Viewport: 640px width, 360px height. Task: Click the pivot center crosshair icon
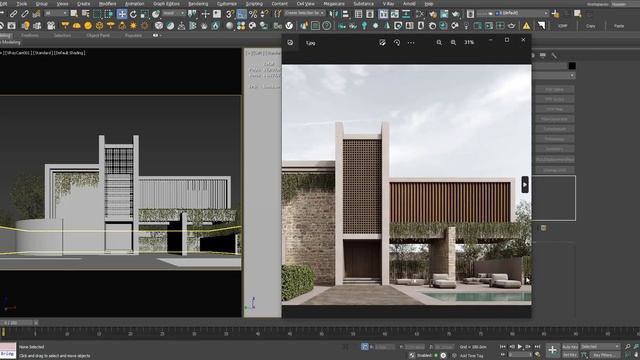(x=205, y=14)
